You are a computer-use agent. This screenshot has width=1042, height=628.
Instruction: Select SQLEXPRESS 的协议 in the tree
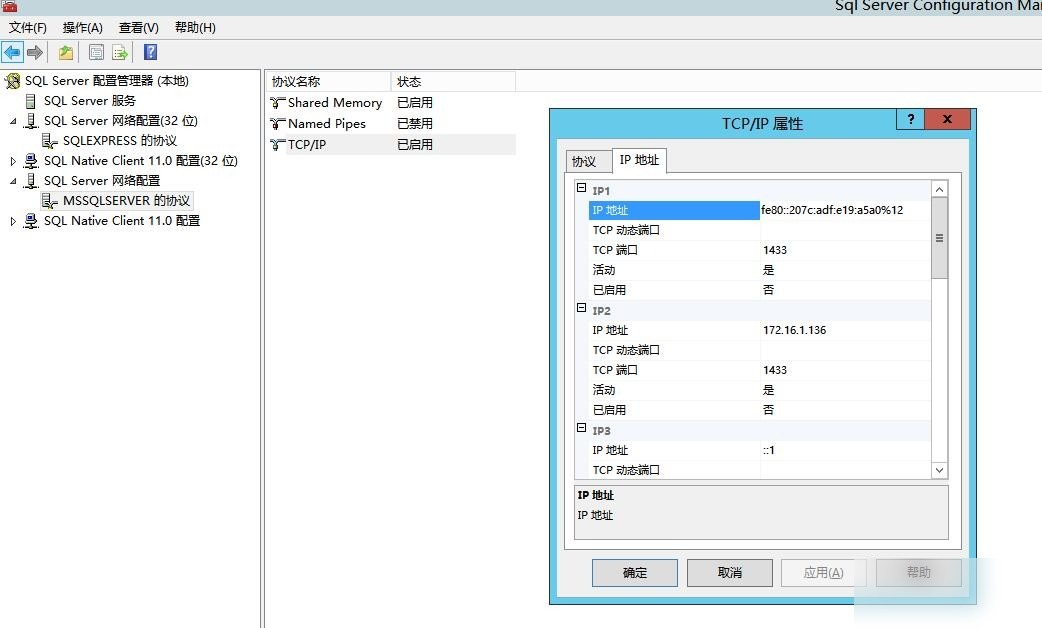120,141
